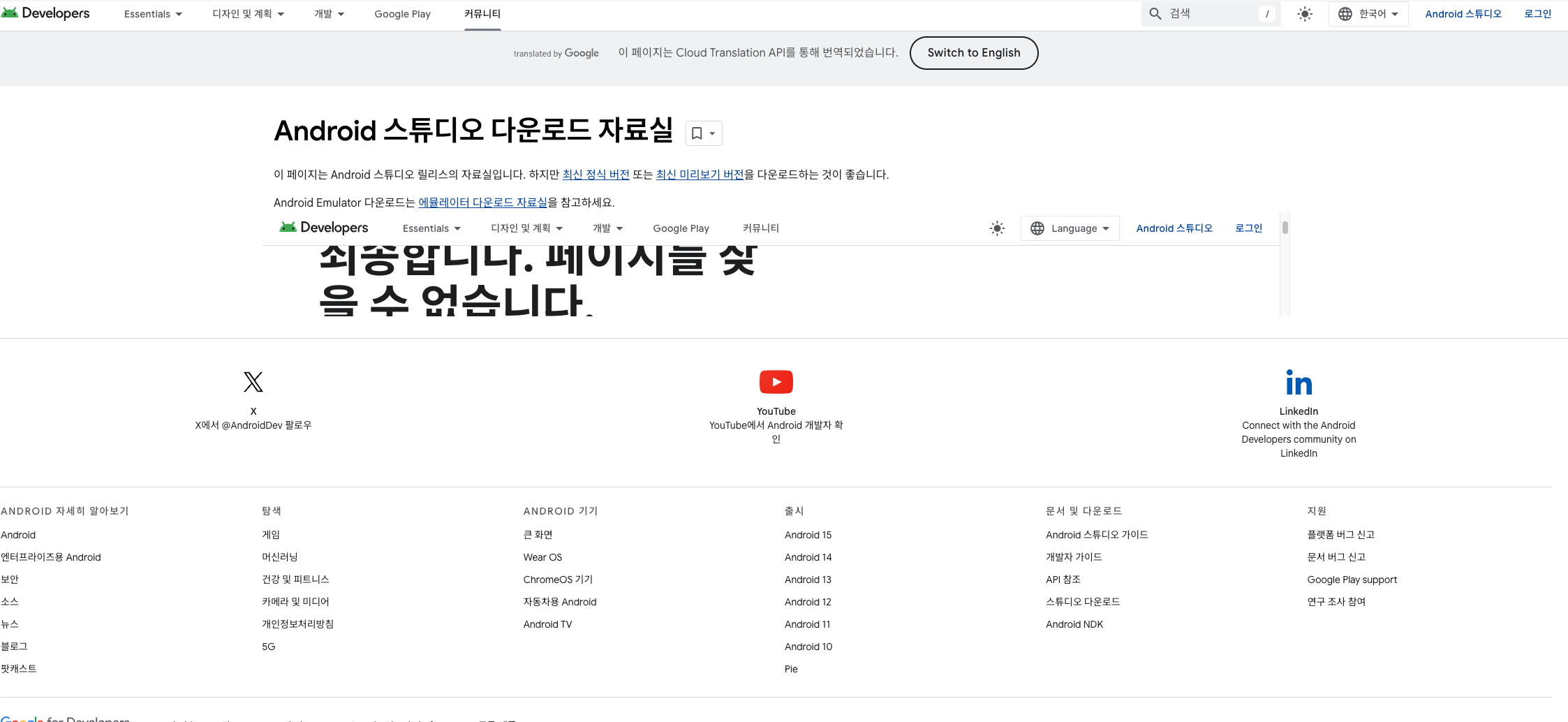Open the 팟캐스트 footer link
This screenshot has height=722, width=1568.
click(19, 669)
